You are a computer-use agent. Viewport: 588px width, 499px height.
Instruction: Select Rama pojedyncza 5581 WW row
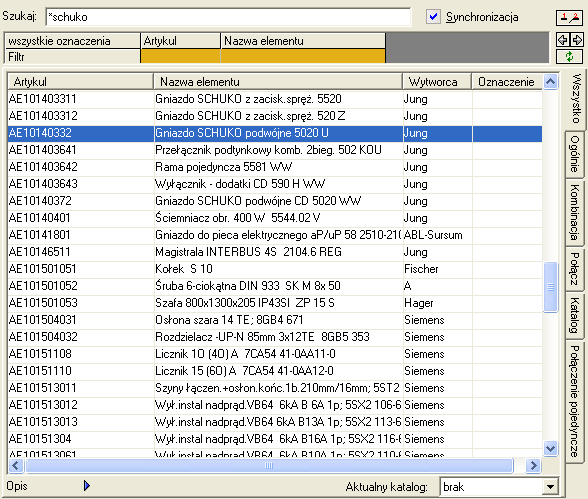point(275,167)
